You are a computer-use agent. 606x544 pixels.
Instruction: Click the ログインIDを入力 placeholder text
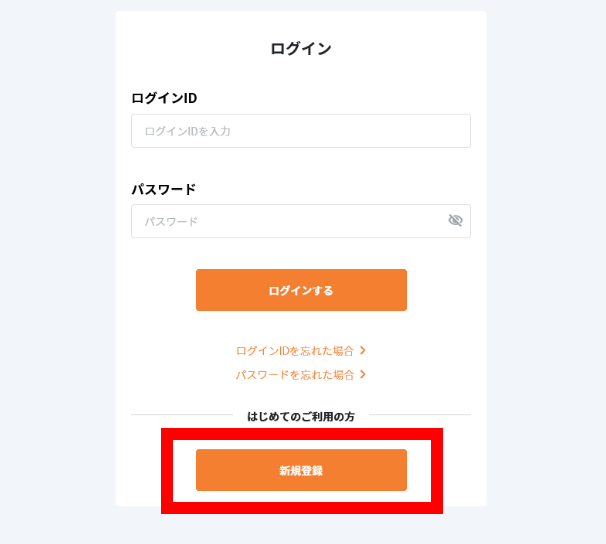tap(188, 131)
